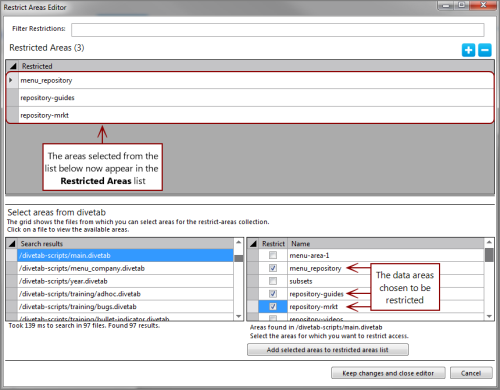Click the row indicator arrow beside menu_repository
This screenshot has height=390, width=500.
(x=11, y=80)
